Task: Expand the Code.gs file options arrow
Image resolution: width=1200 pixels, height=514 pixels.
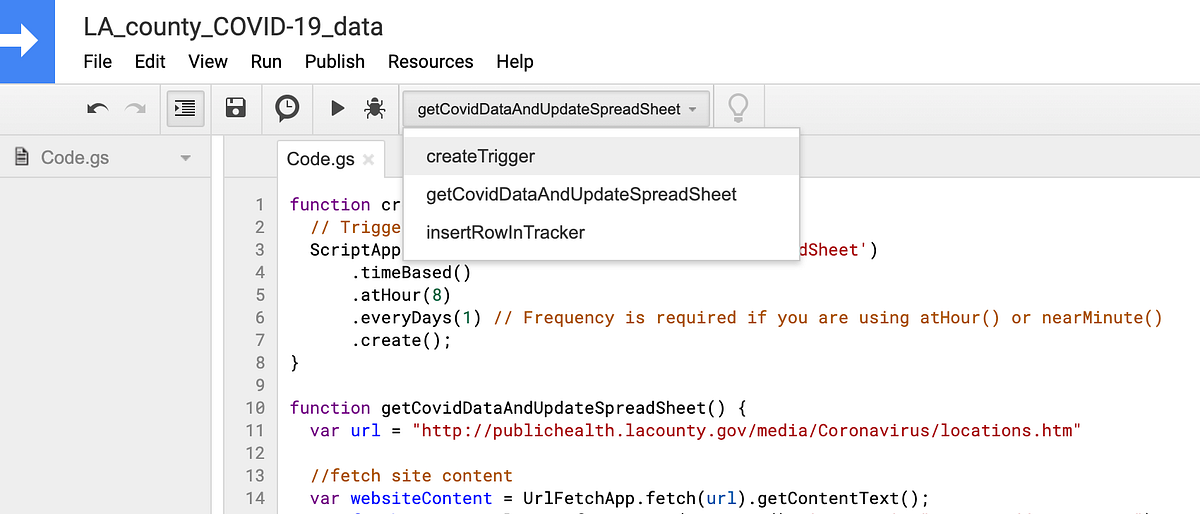Action: 185,158
